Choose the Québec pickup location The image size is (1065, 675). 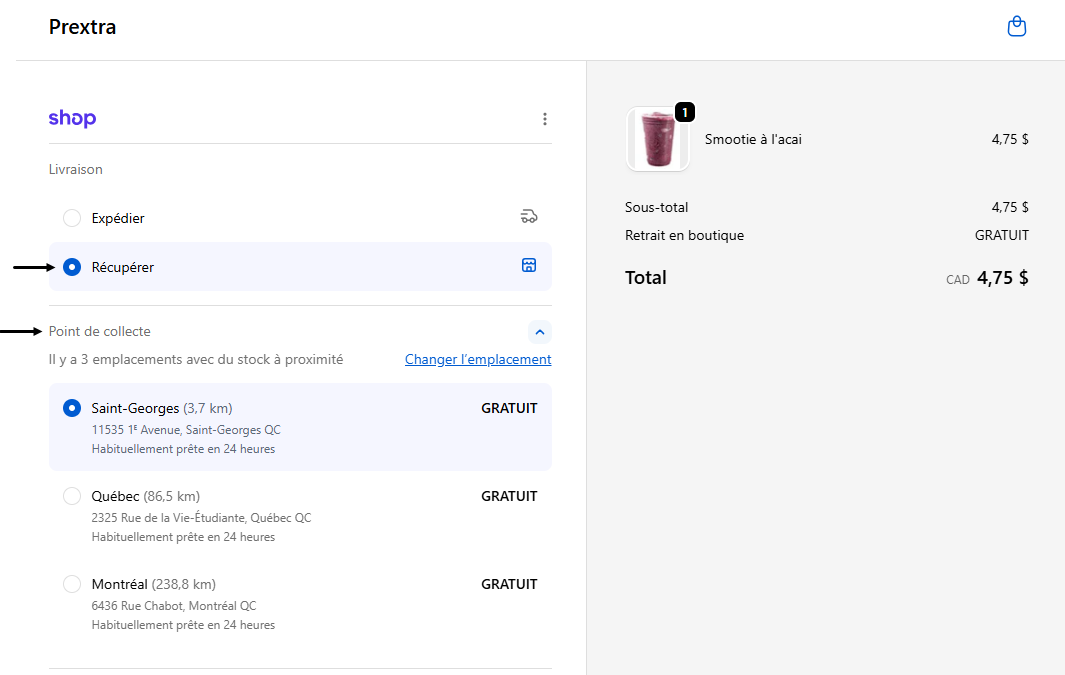pos(72,496)
